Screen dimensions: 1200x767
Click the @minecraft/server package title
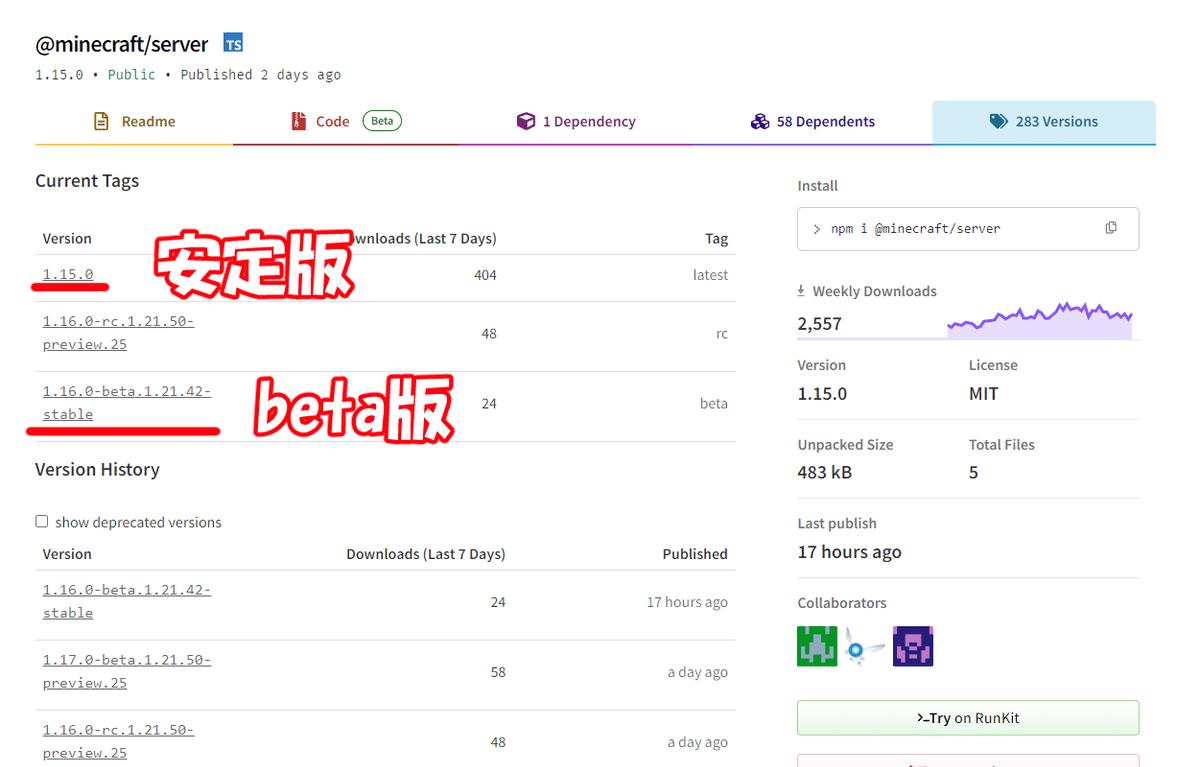(122, 45)
